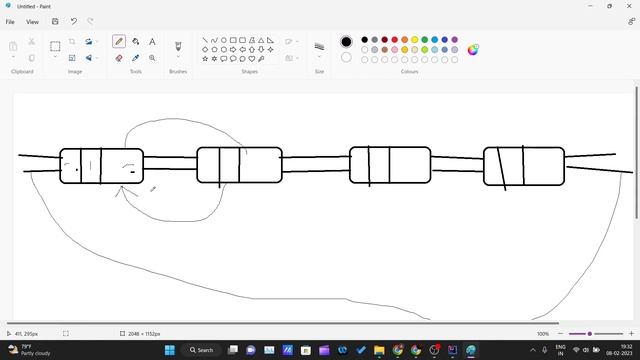Open the Flip dropdown arrow

97,58
